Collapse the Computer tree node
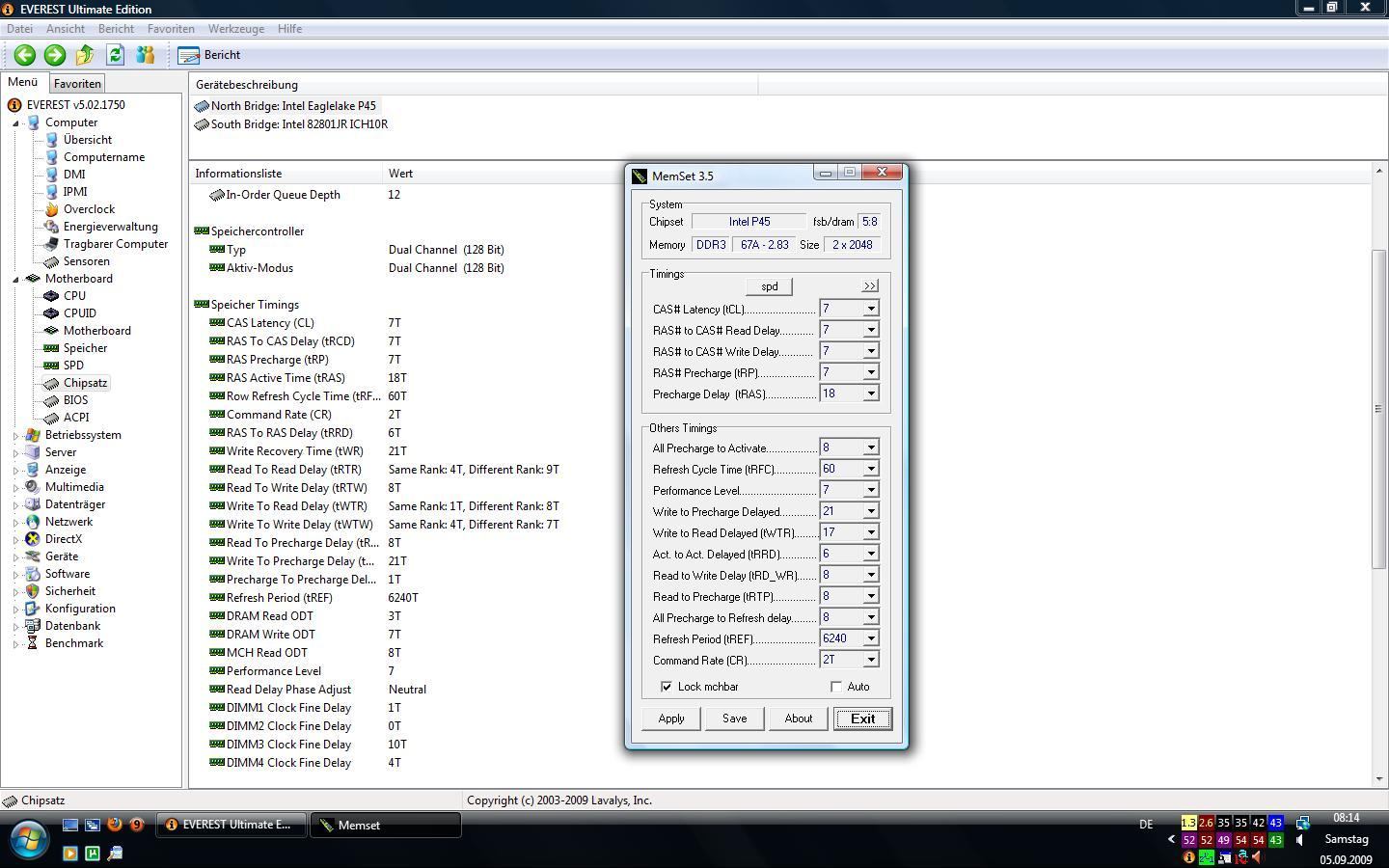Image resolution: width=1389 pixels, height=868 pixels. 15,122
